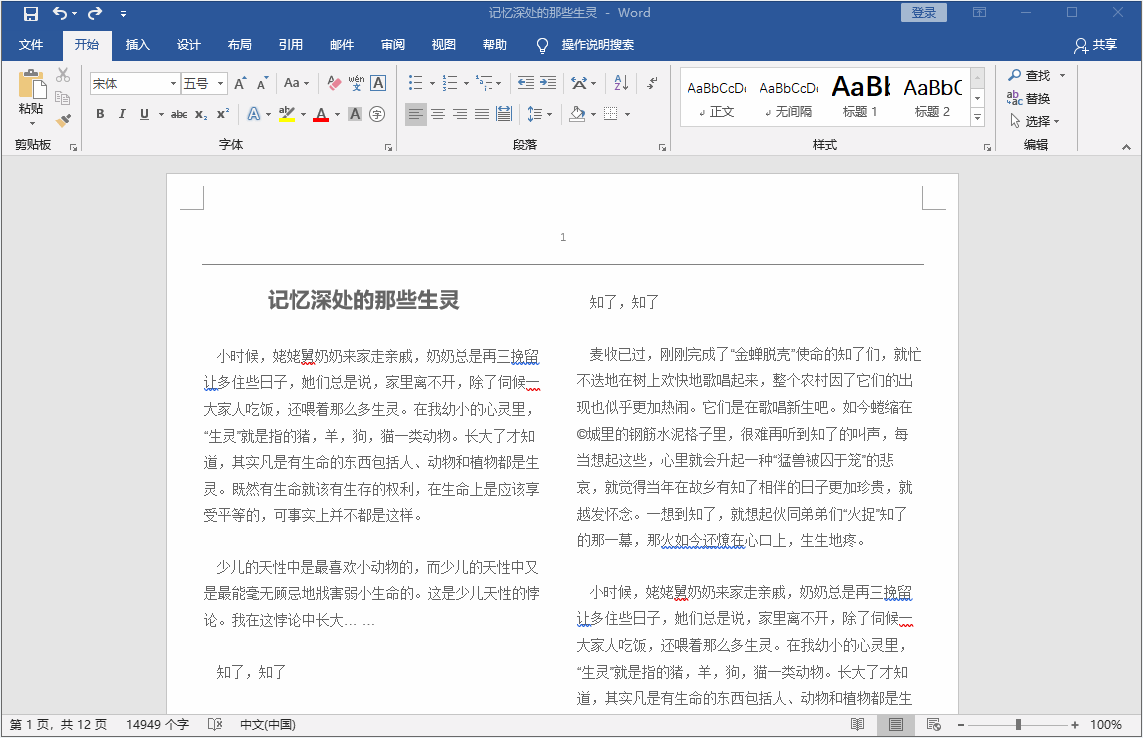Click the zoom slider in status bar
Viewport: 1143px width, 738px height.
click(1018, 725)
